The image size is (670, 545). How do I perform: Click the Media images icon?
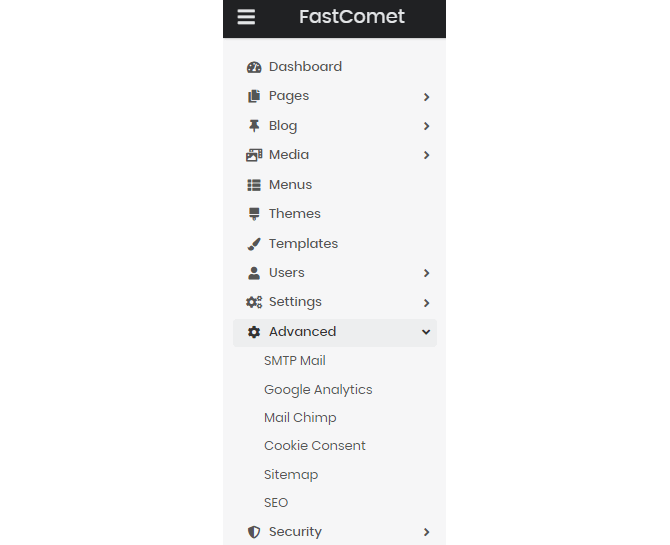(254, 155)
